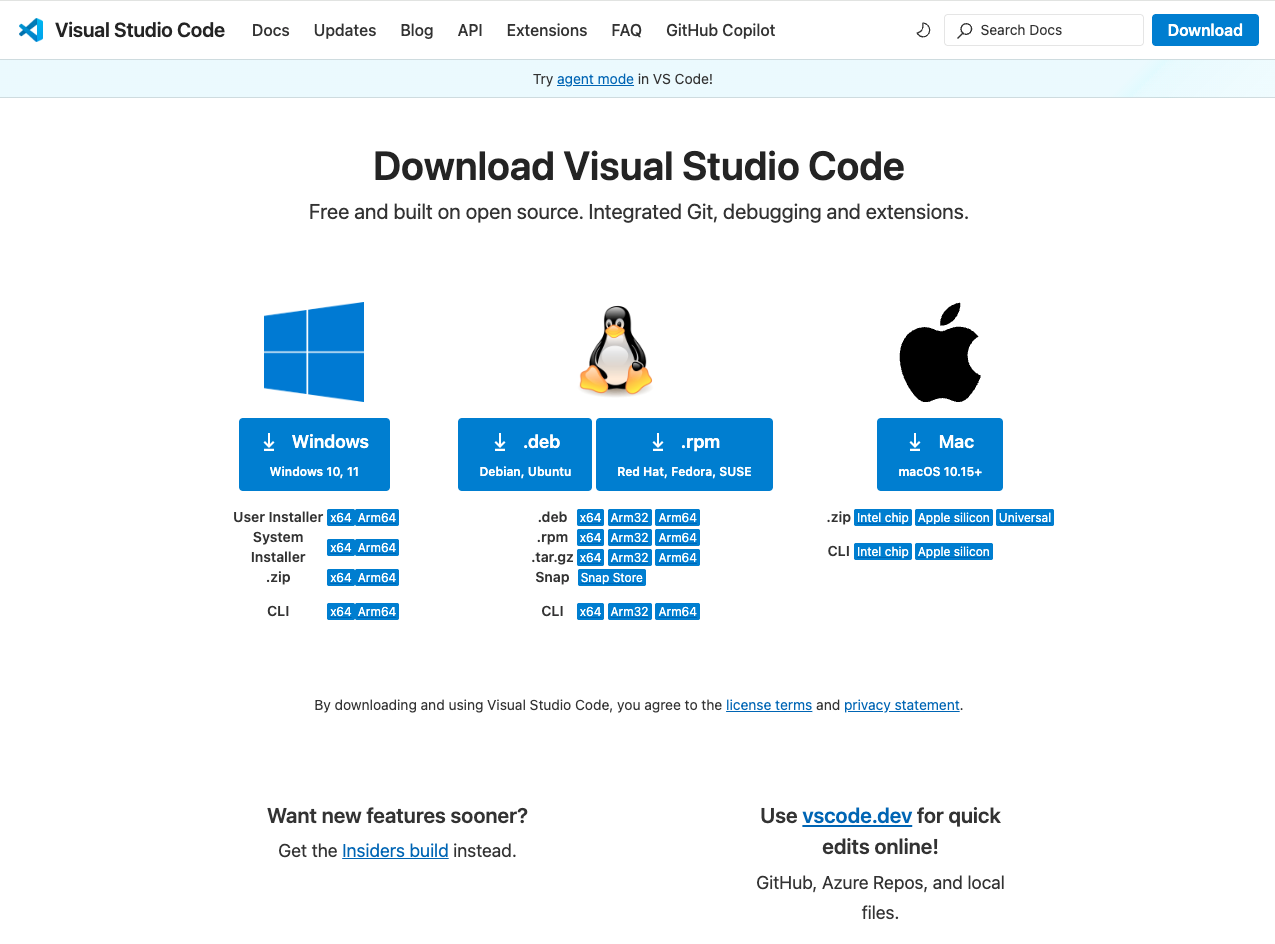Image resolution: width=1275 pixels, height=944 pixels.
Task: Select Apple silicon for Mac CLI
Action: click(954, 552)
